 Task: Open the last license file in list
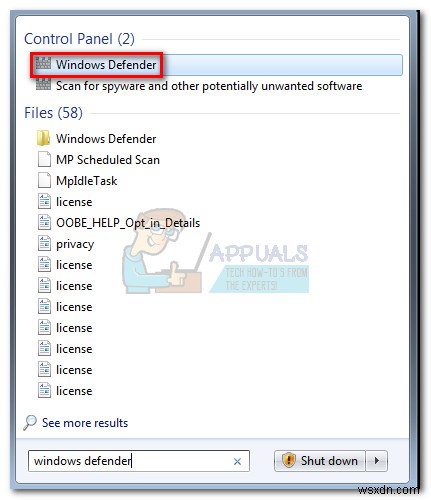click(74, 391)
